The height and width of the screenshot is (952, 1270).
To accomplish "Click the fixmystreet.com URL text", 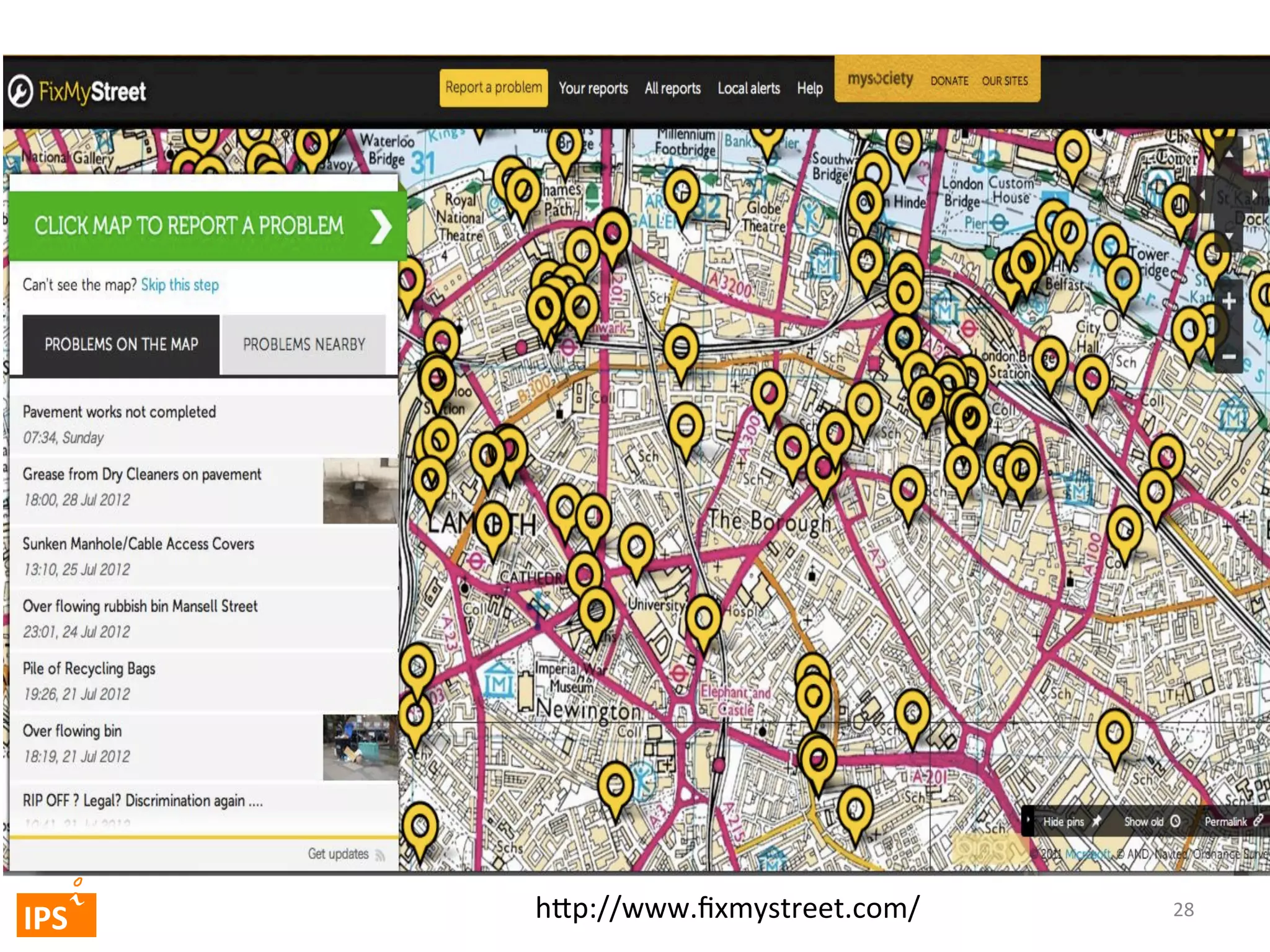I will [x=727, y=908].
